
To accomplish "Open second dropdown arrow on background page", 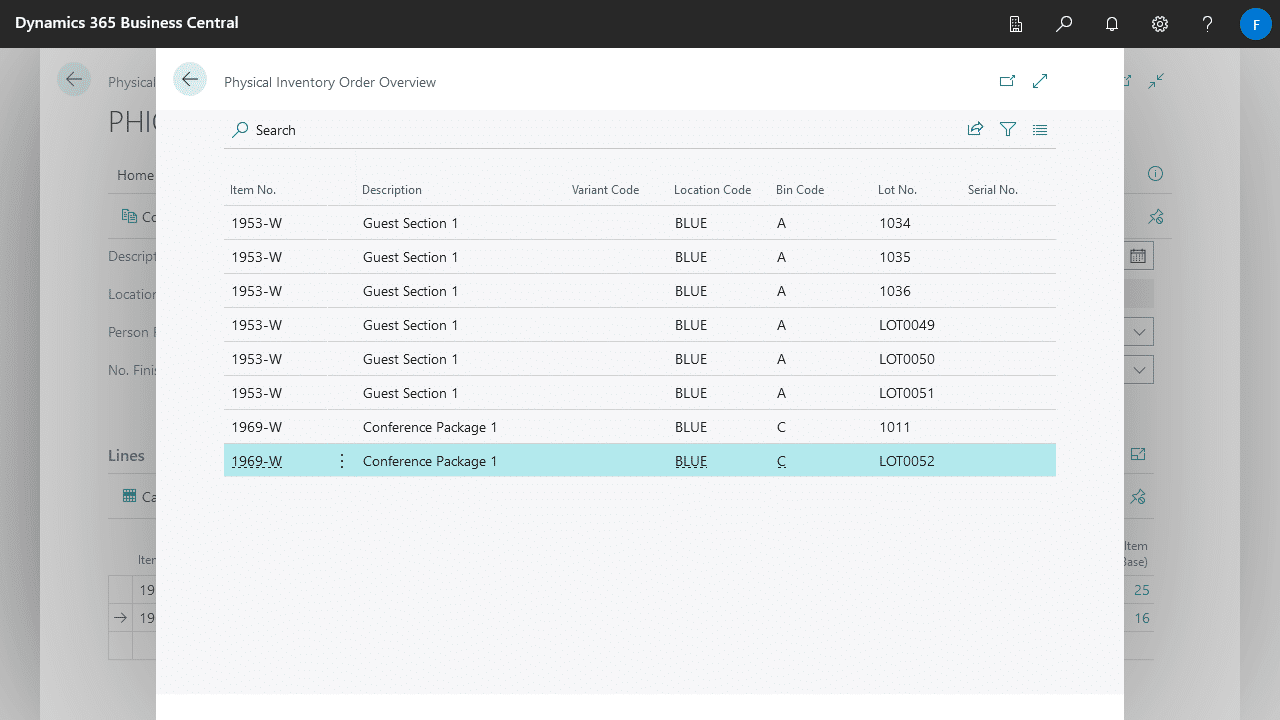I will 1139,370.
